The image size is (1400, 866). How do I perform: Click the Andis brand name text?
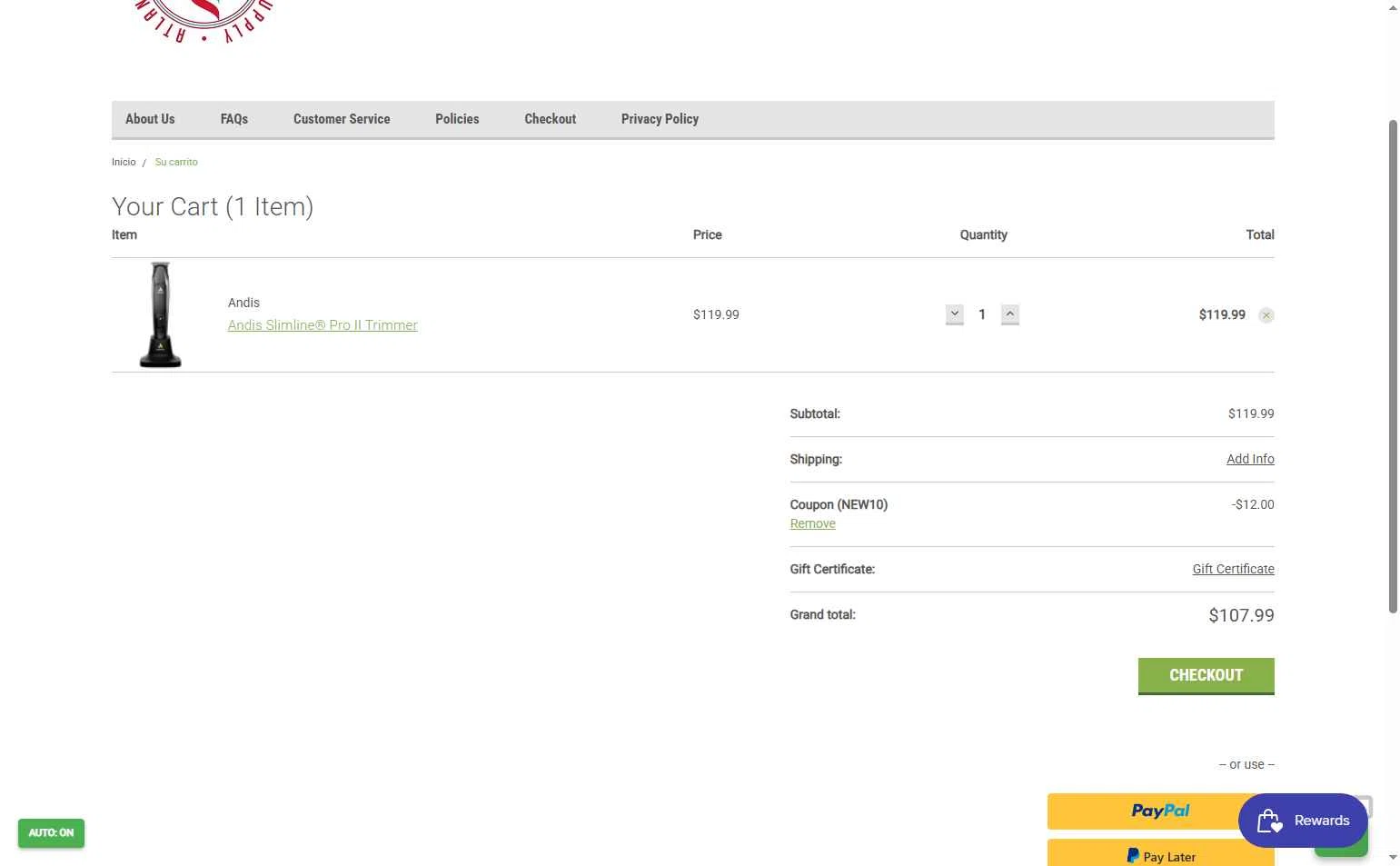[243, 303]
